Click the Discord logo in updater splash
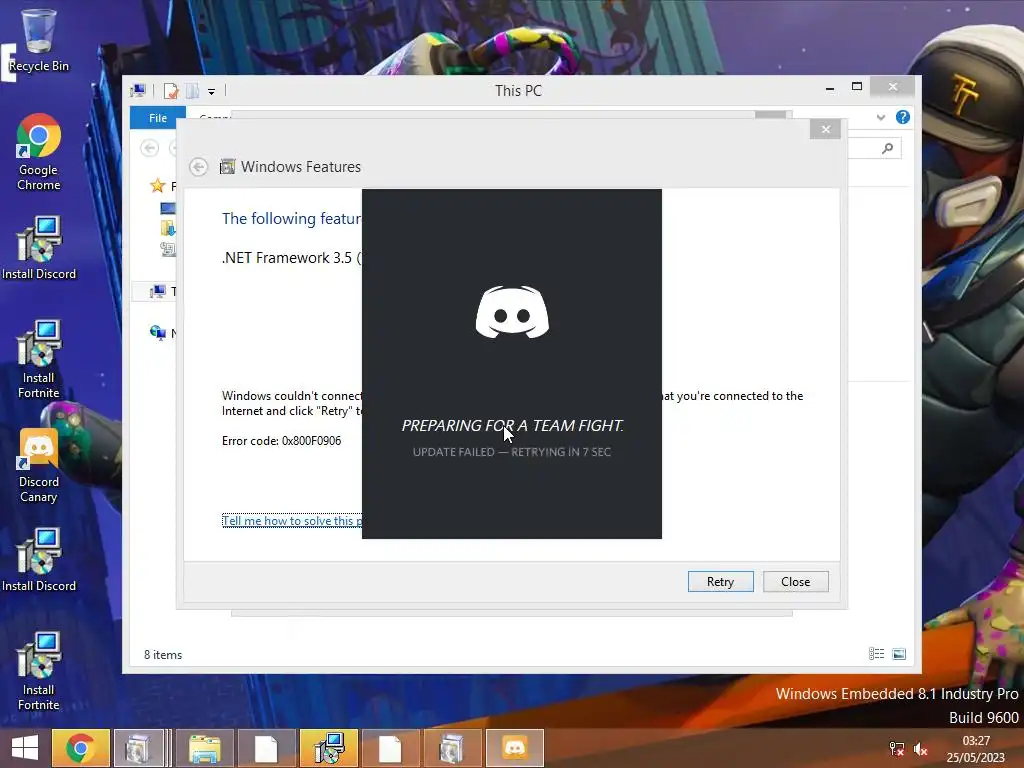The width and height of the screenshot is (1024, 768). click(512, 312)
